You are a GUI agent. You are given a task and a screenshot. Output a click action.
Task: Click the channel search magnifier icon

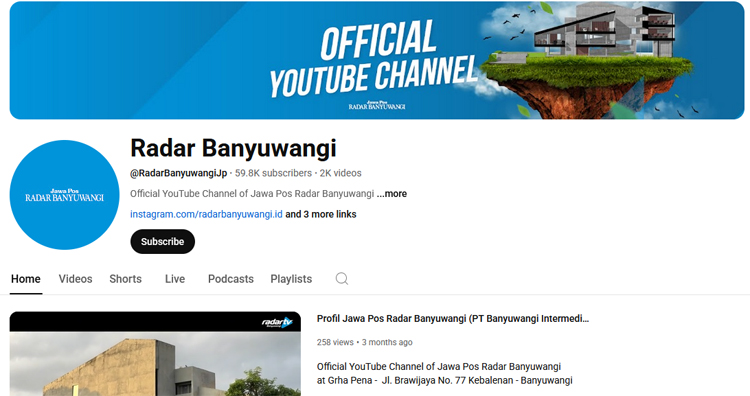[x=342, y=279]
